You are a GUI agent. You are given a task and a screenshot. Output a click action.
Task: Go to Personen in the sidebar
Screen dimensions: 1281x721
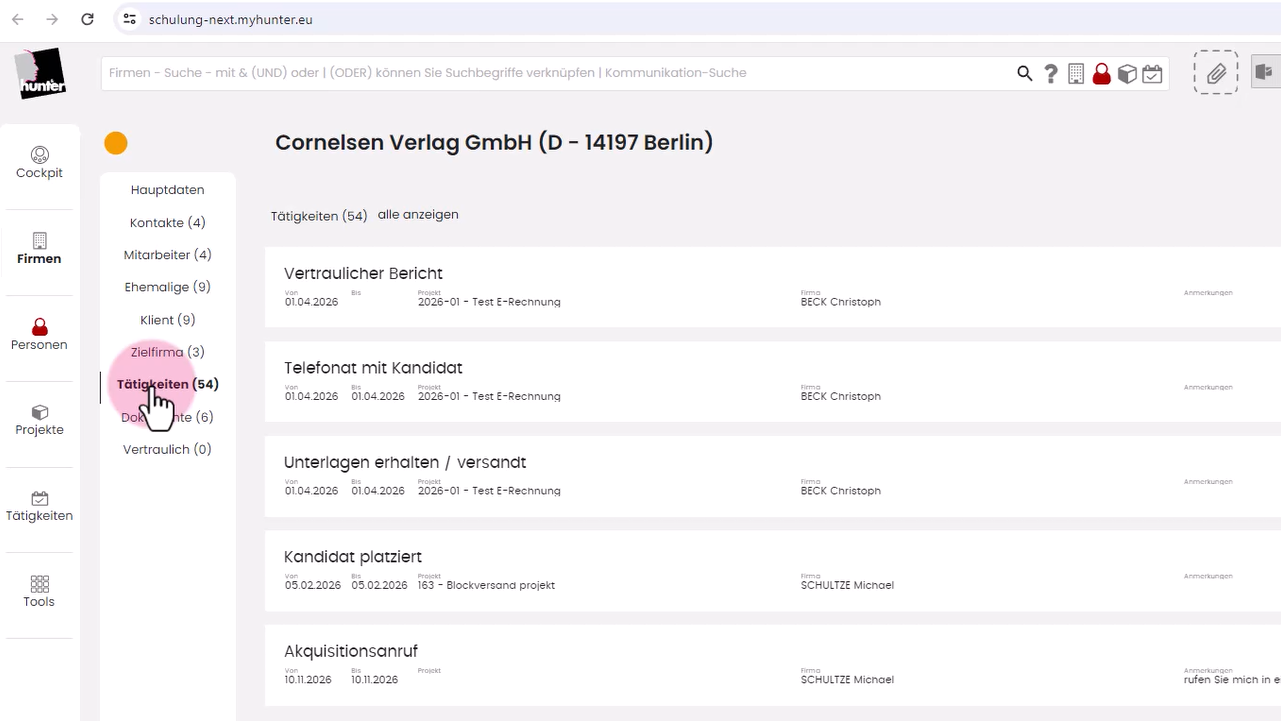coord(39,335)
